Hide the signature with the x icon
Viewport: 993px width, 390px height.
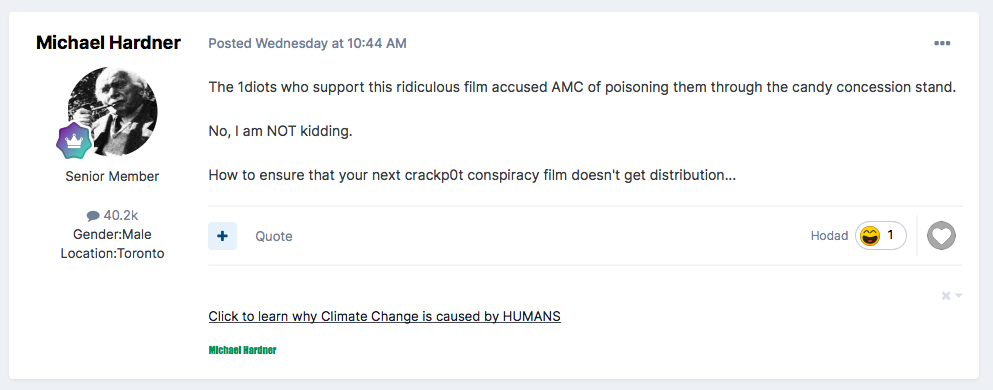946,296
